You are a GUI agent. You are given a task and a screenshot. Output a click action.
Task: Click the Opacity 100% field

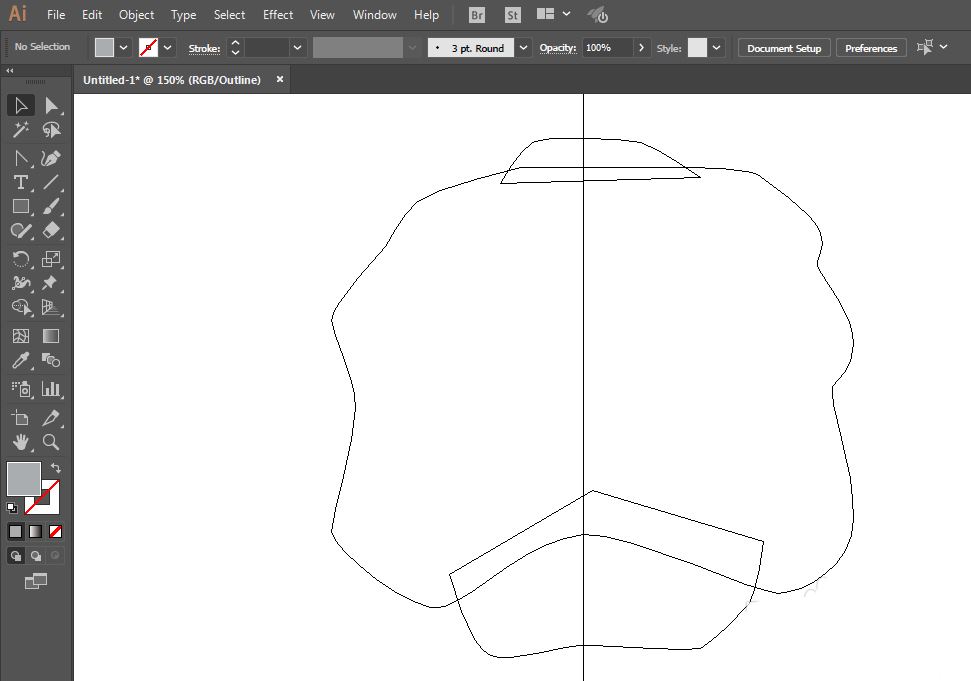coord(607,48)
